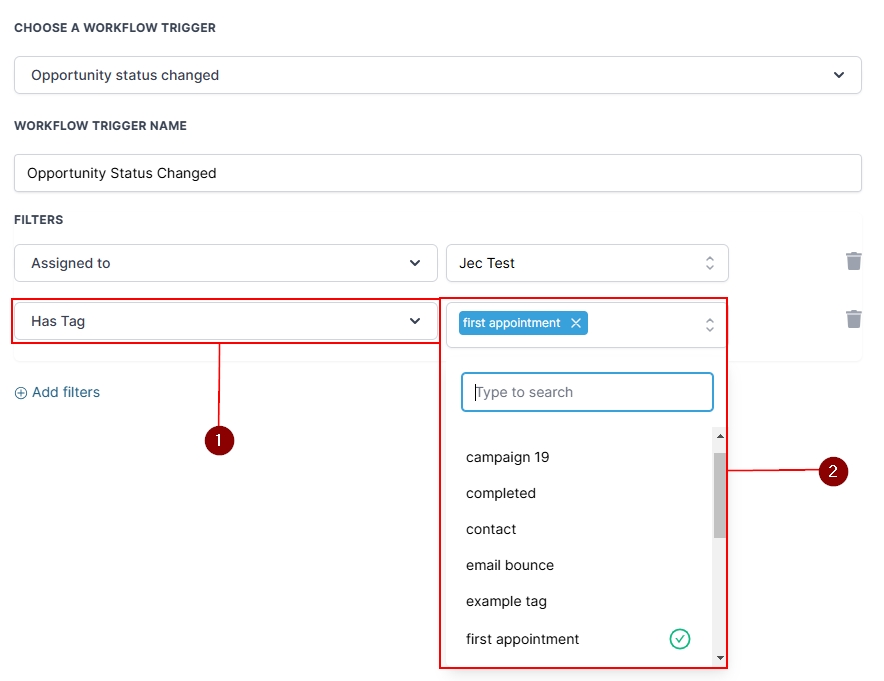The height and width of the screenshot is (681, 884).
Task: Collapse the tag selector using its arrows
Action: click(709, 325)
